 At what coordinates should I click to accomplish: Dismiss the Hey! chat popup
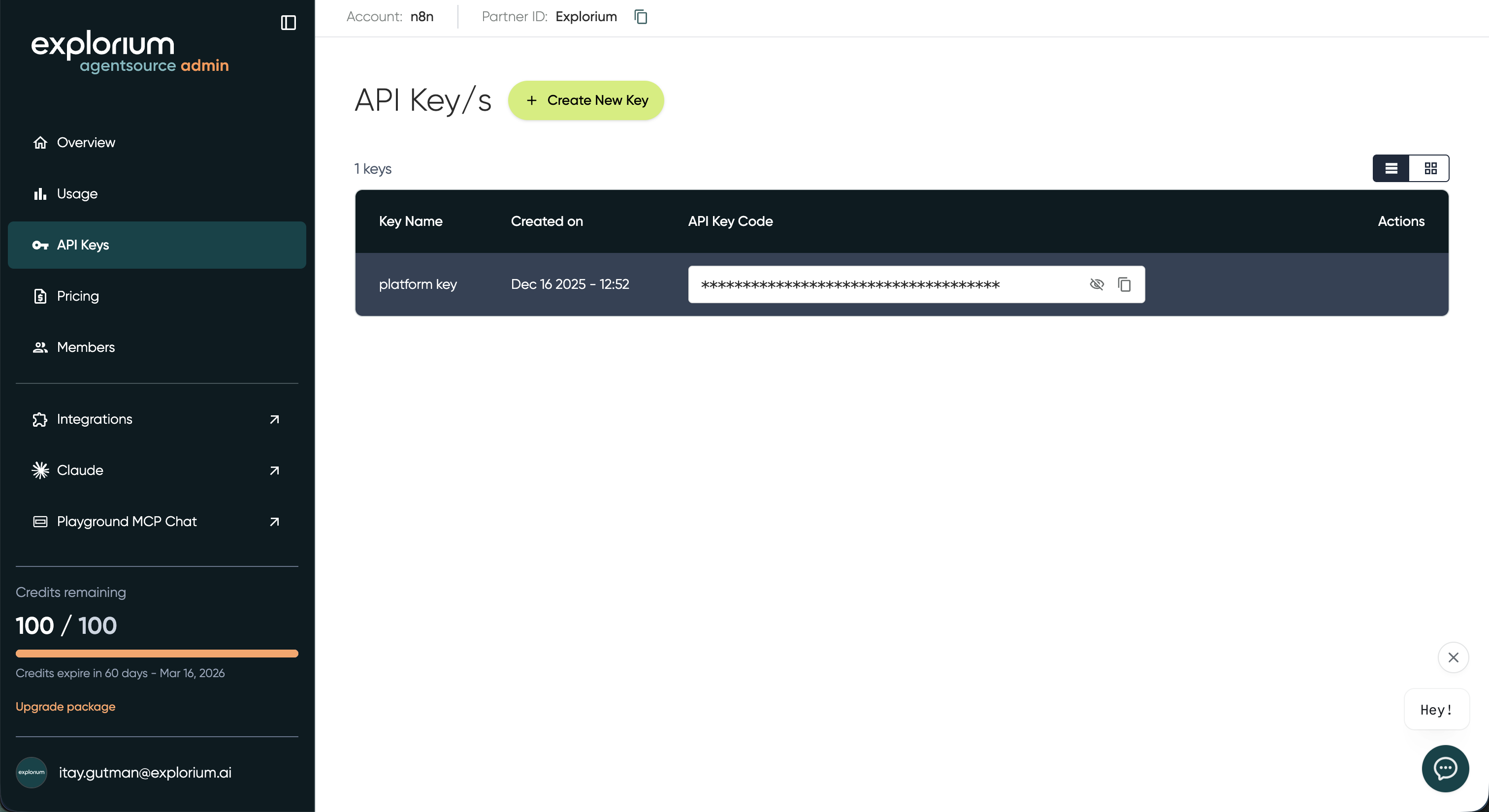coord(1453,657)
